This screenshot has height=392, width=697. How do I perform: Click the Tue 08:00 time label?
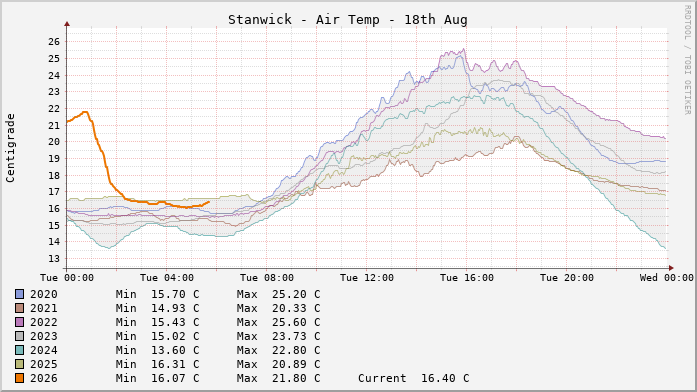[267, 278]
